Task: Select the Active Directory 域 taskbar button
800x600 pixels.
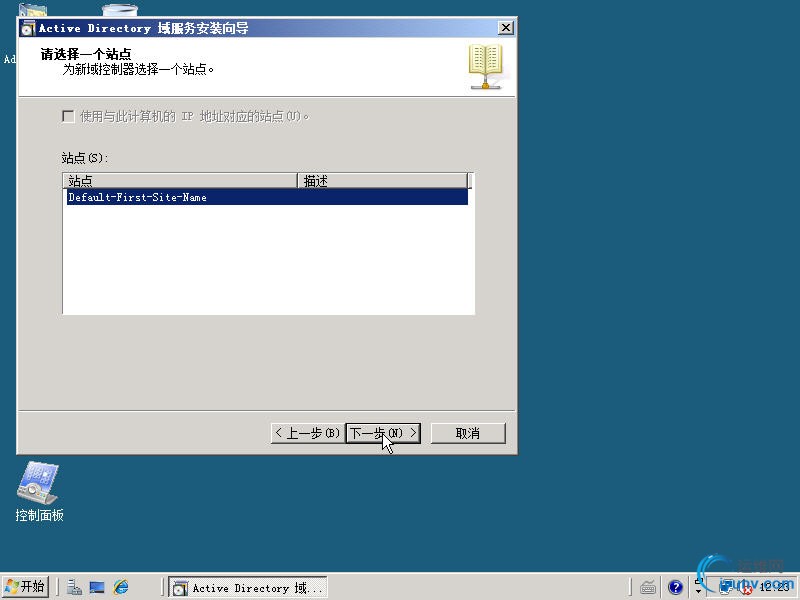Action: (x=248, y=588)
